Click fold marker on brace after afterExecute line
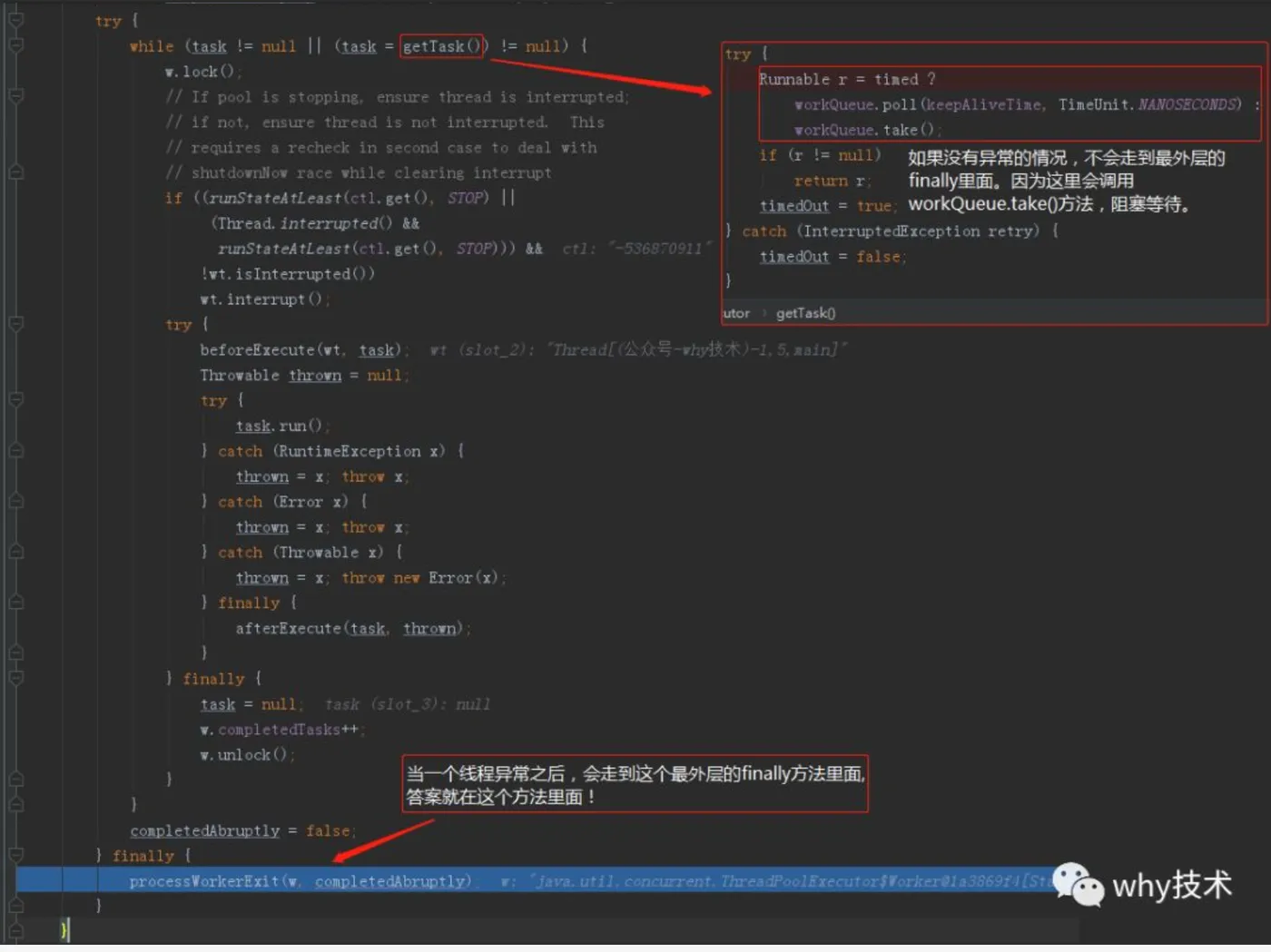 pyautogui.click(x=15, y=653)
